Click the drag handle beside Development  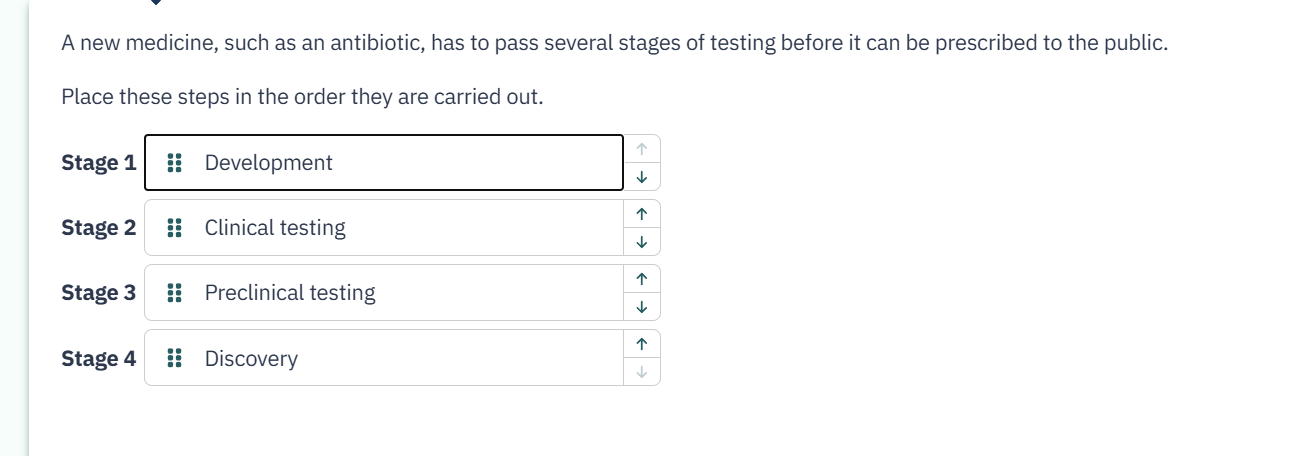click(174, 163)
